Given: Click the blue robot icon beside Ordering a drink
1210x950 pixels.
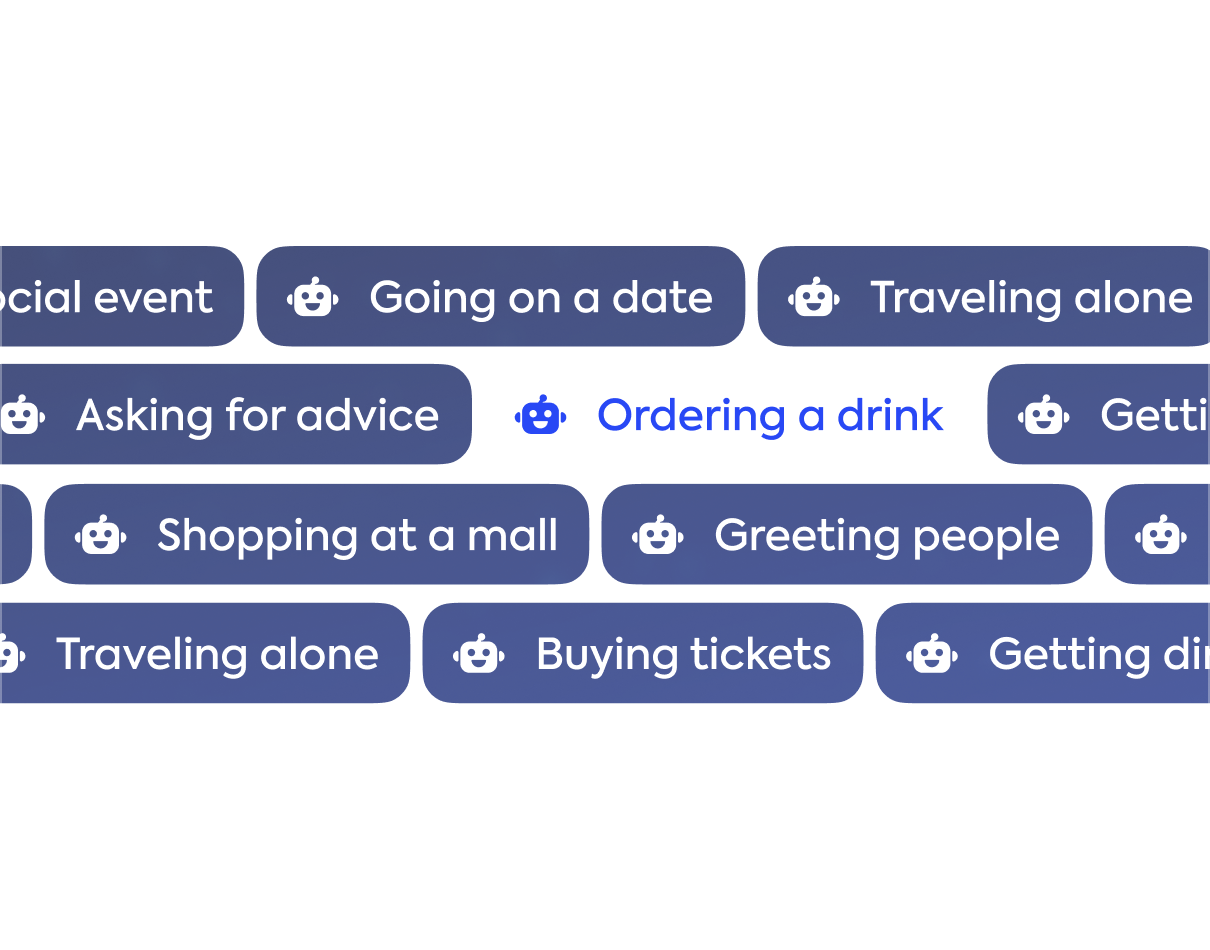Looking at the screenshot, I should point(541,415).
